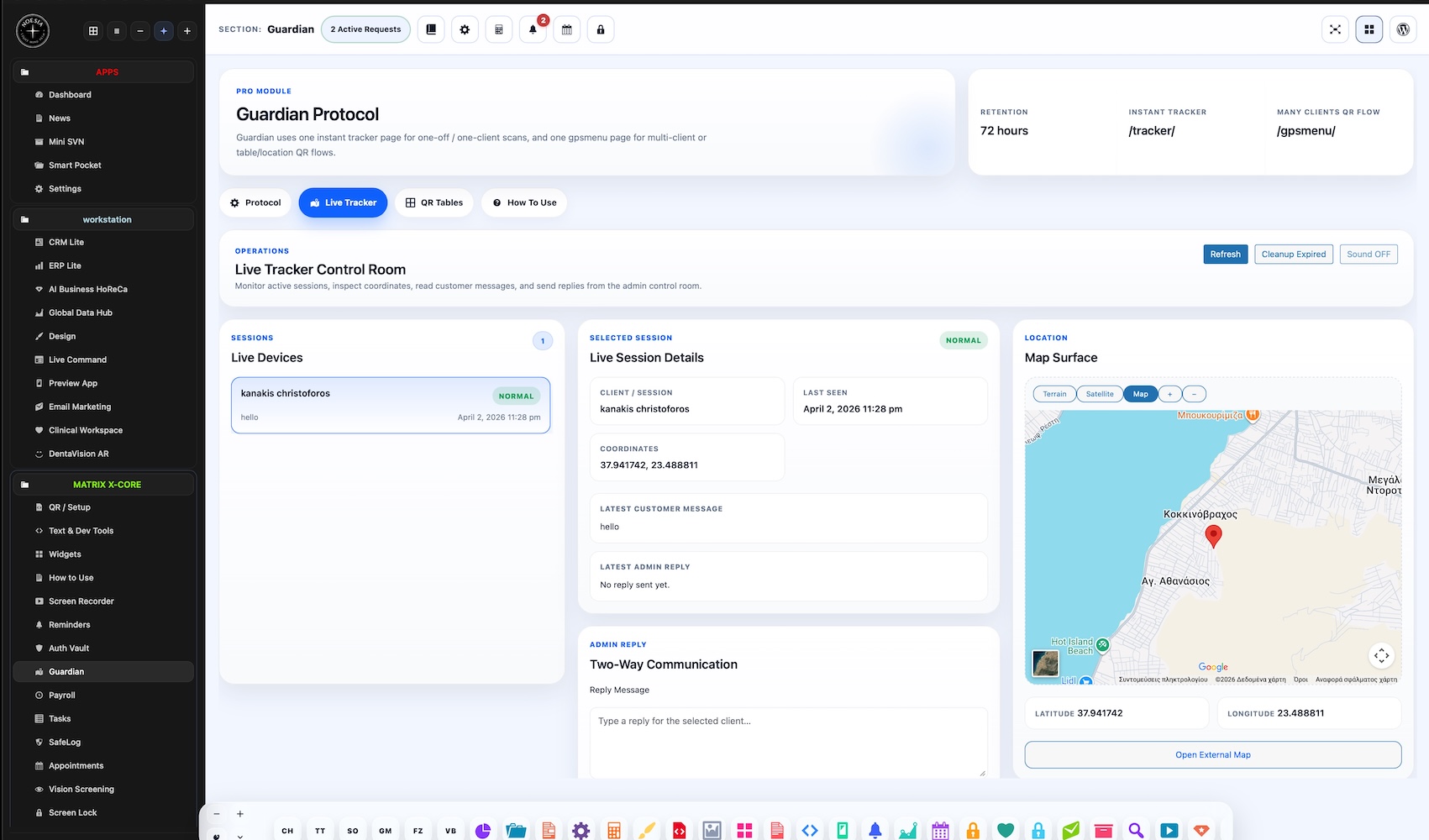The height and width of the screenshot is (840, 1429).
Task: Collapse the APPS sidebar group
Action: tap(104, 72)
